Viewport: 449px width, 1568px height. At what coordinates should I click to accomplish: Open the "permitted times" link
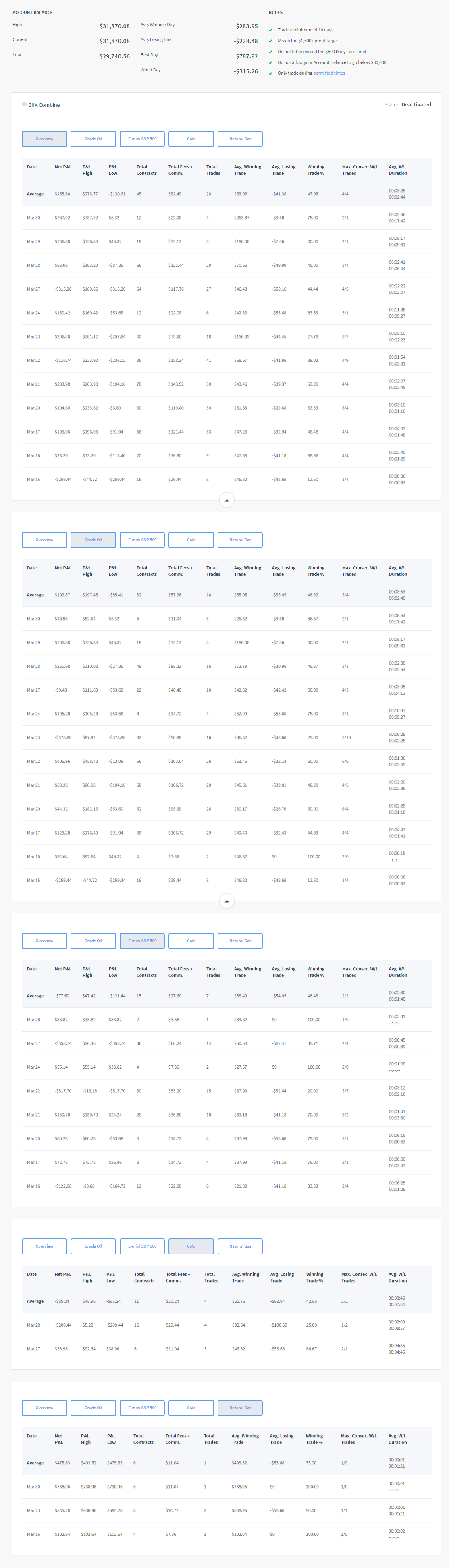(328, 73)
